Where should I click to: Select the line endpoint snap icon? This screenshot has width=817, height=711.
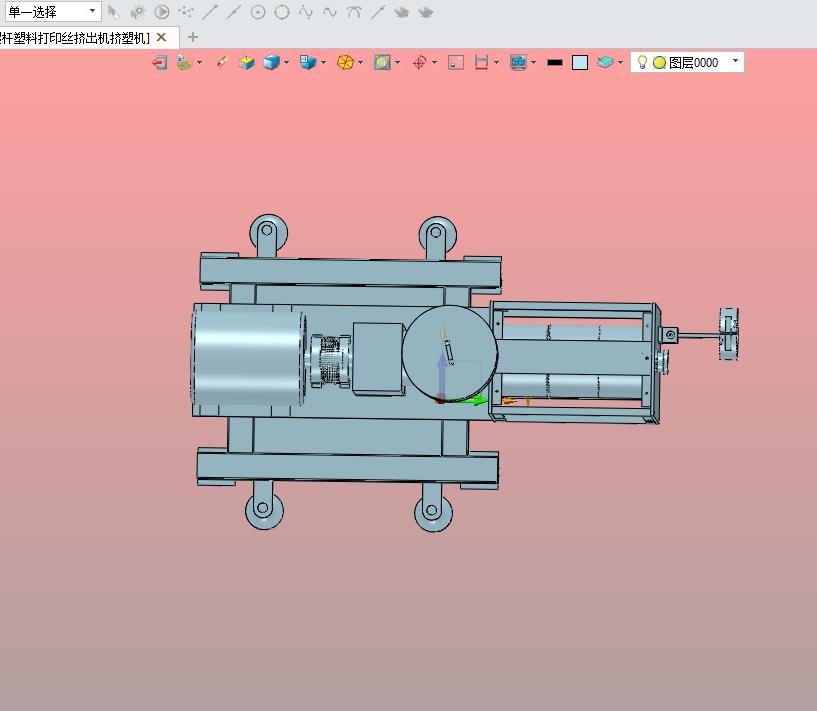tap(210, 12)
